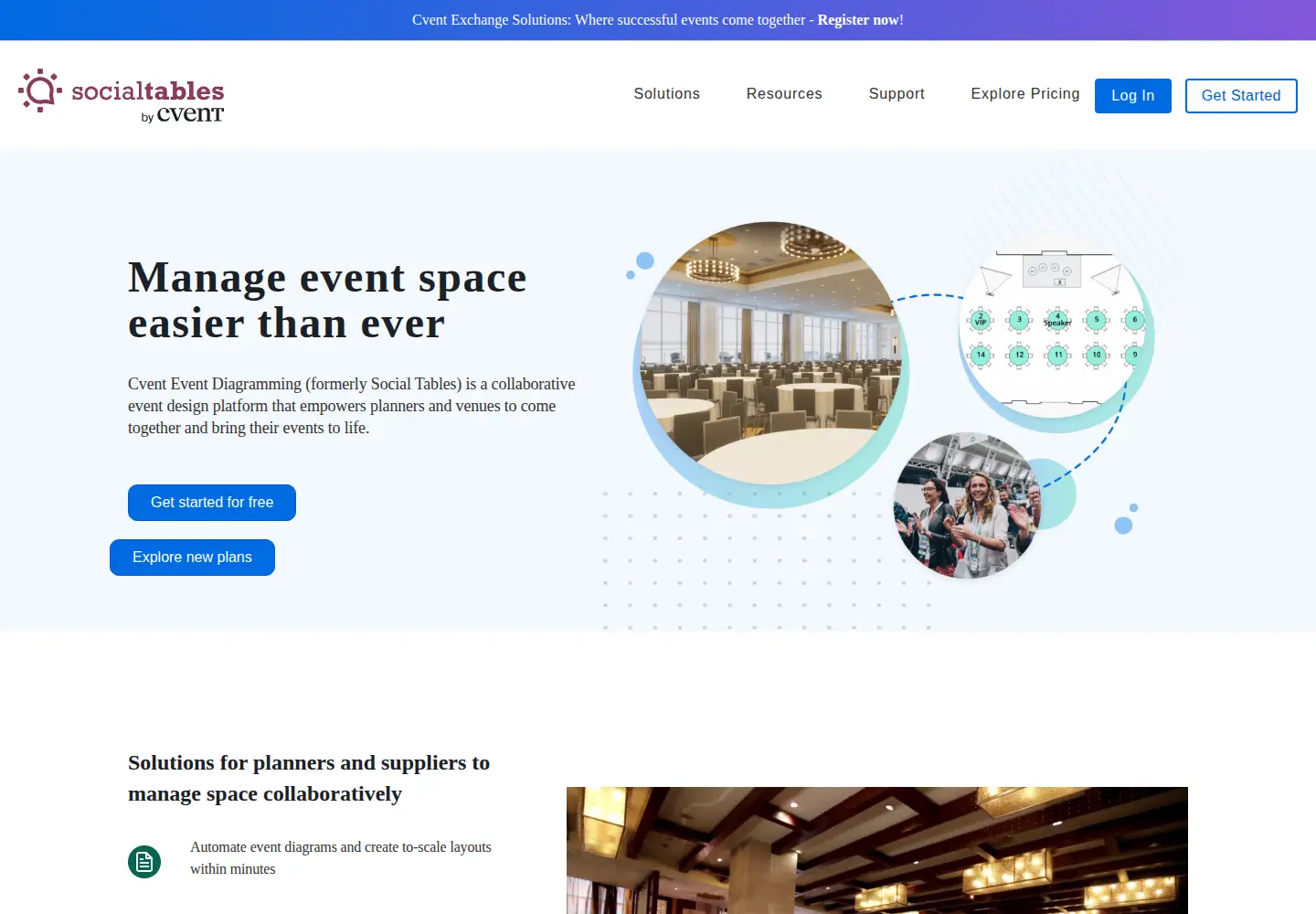Click the wood-ceiling venue photo below
1316x914 pixels.
pos(877,850)
